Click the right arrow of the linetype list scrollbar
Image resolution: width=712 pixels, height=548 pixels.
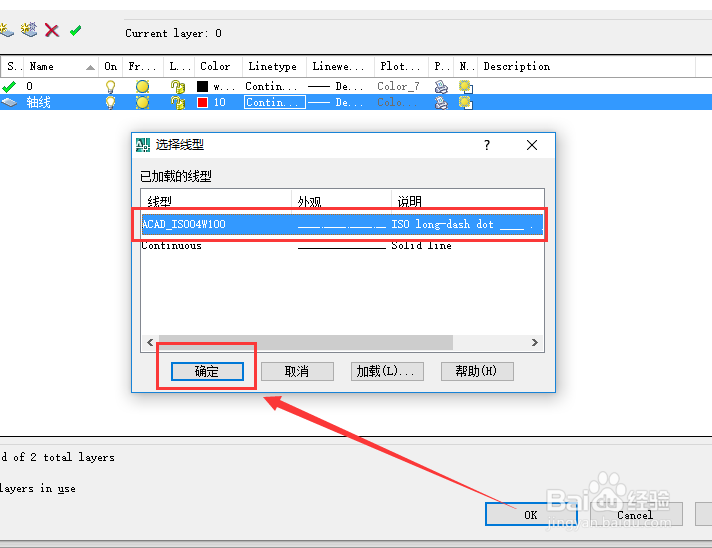(x=535, y=342)
